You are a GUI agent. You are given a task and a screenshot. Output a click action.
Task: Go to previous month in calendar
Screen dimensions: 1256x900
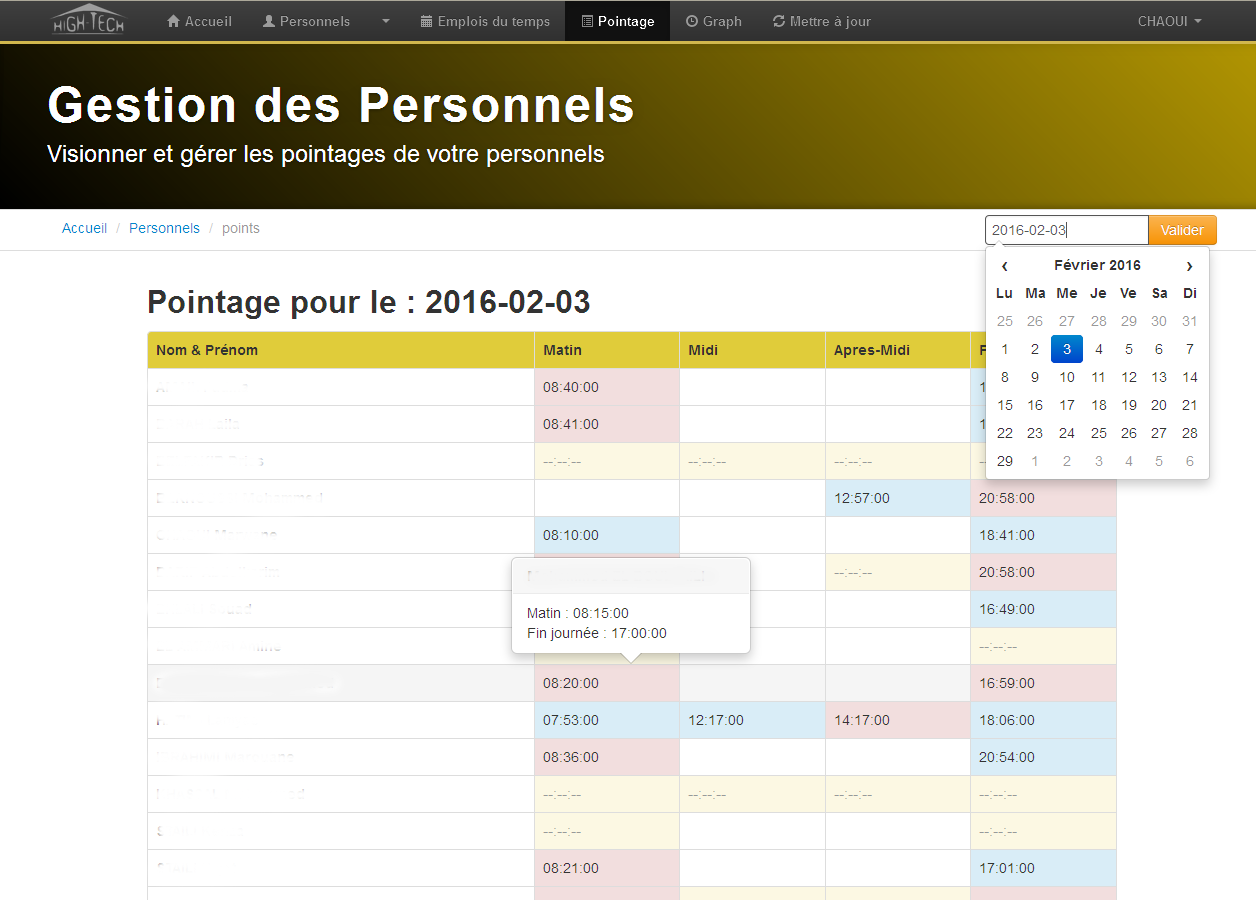point(1004,266)
